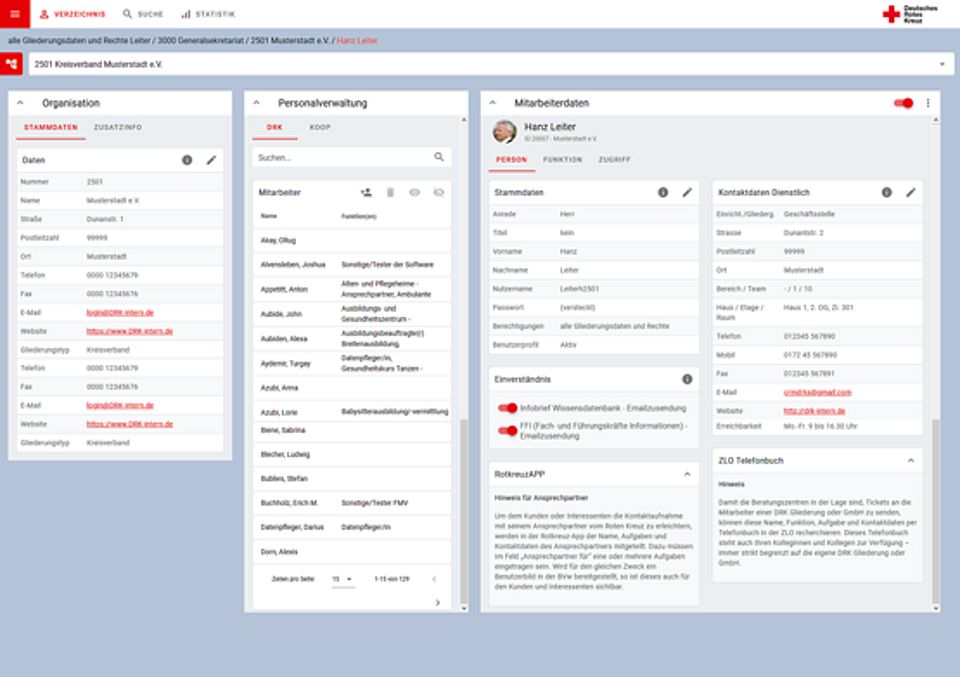
Task: Add a new Mitarbeiter
Action: click(x=366, y=192)
